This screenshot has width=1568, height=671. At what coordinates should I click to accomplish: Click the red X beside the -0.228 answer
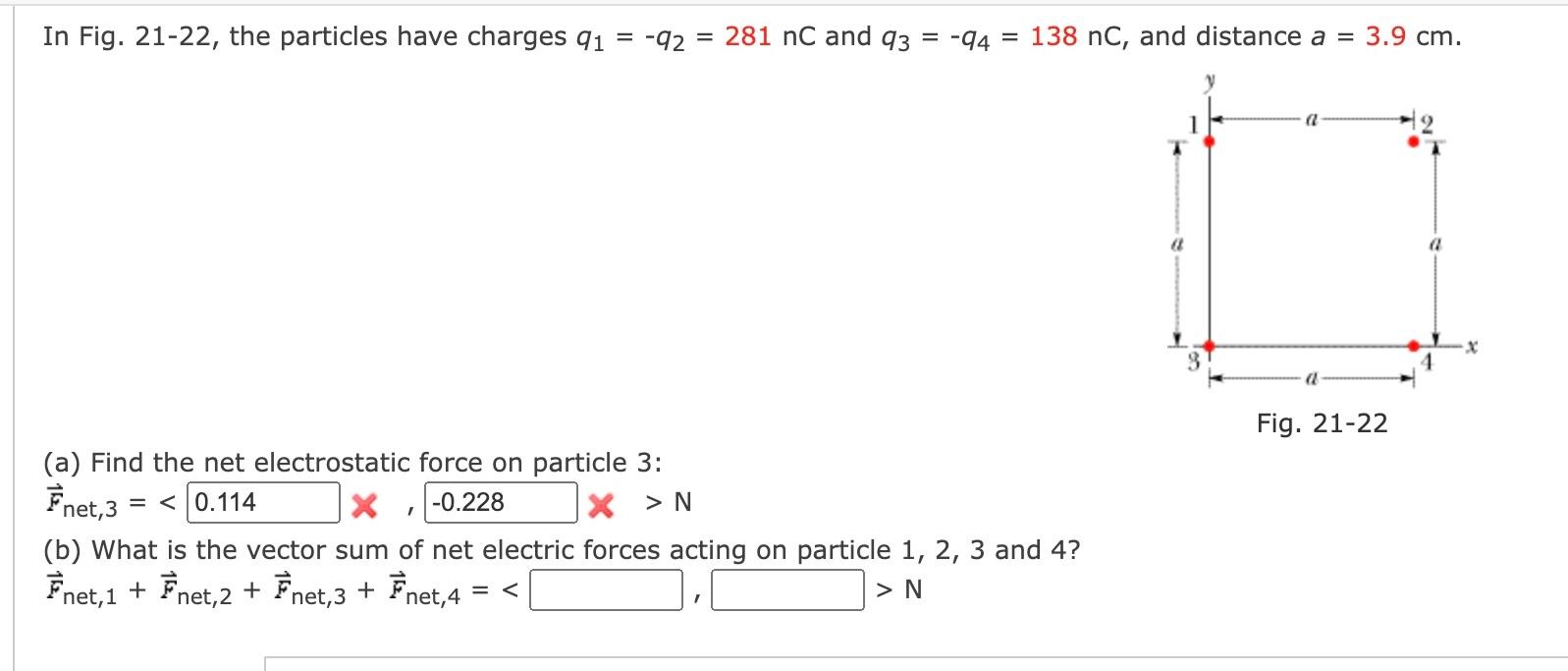pos(600,503)
